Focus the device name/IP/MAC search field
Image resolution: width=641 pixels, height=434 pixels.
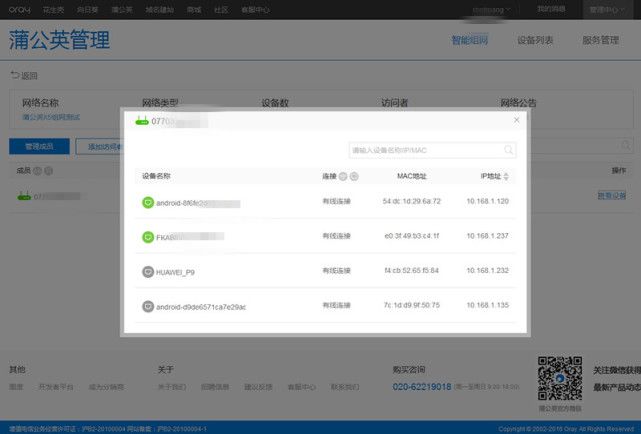point(424,150)
